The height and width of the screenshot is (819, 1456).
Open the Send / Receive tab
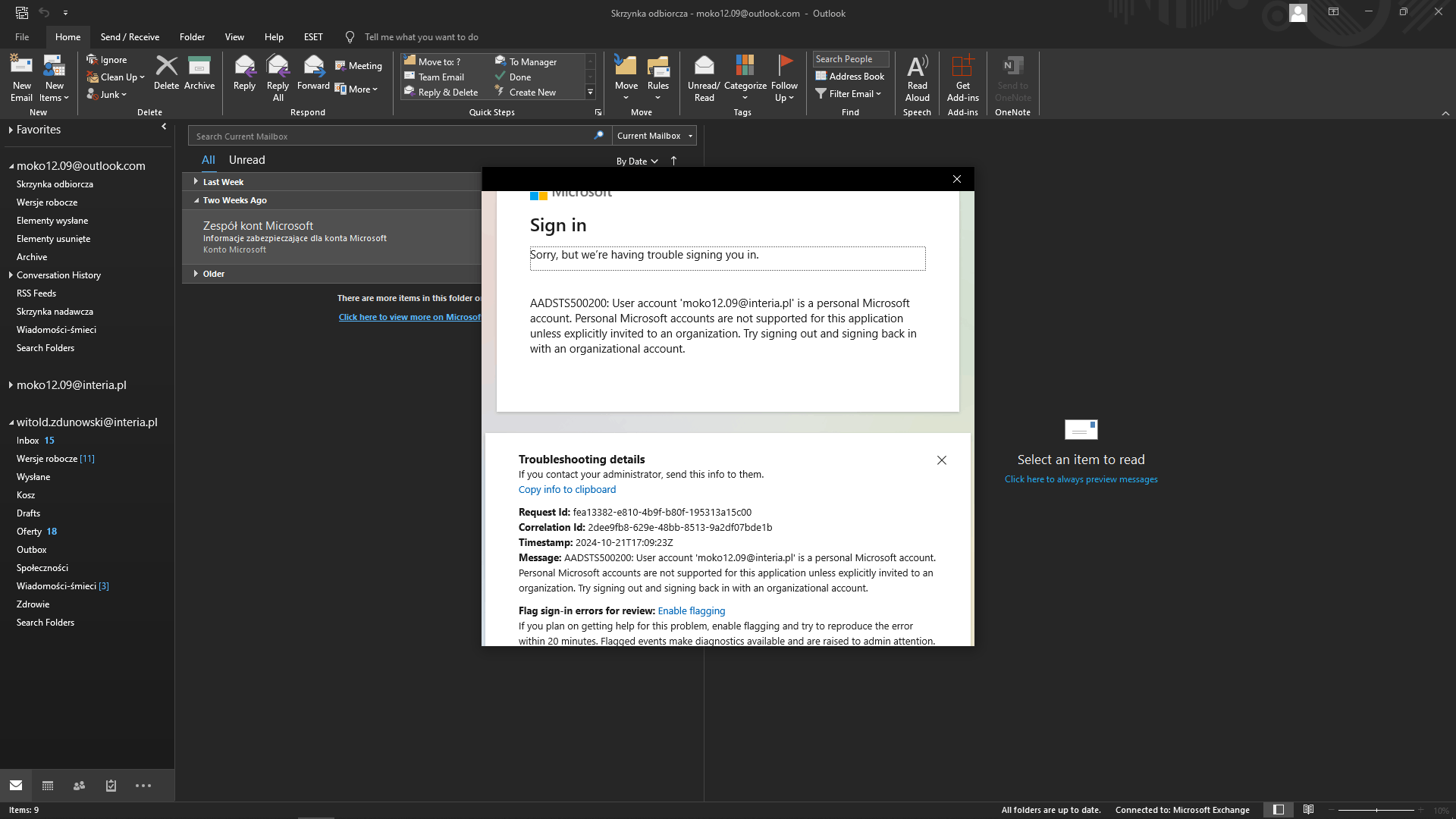[130, 36]
